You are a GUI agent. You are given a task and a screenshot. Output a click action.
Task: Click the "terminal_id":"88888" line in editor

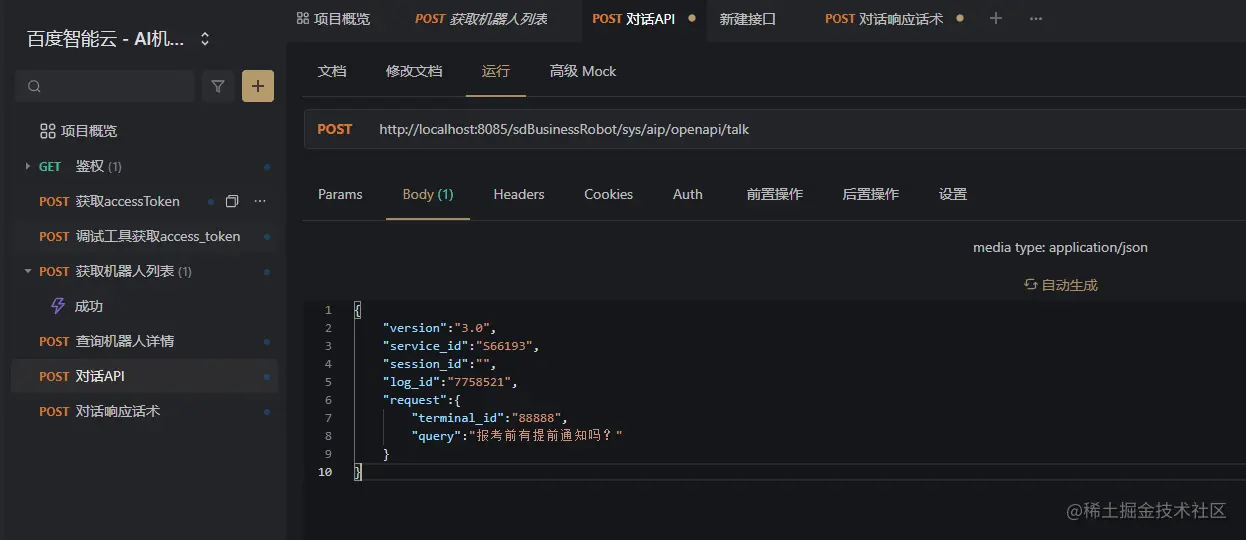point(490,418)
